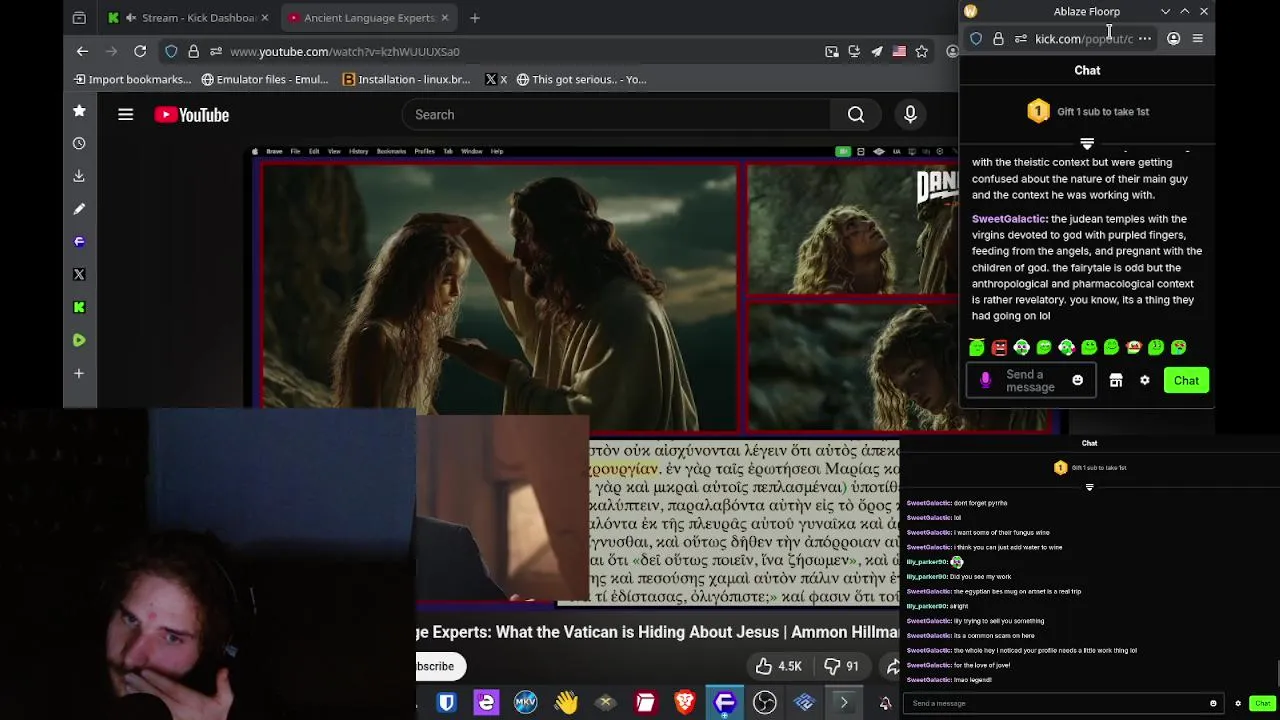Bookmark this page with the star icon
The width and height of the screenshot is (1280, 720).
[x=922, y=51]
